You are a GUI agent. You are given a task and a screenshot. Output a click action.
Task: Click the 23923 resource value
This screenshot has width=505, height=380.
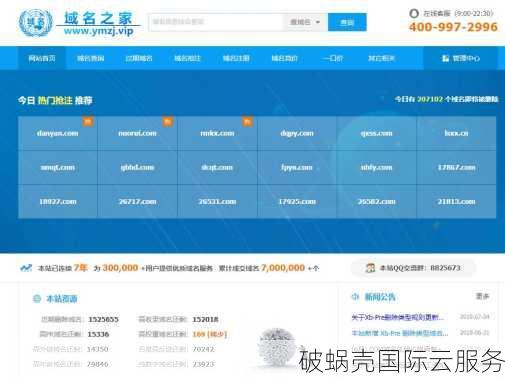(x=203, y=364)
